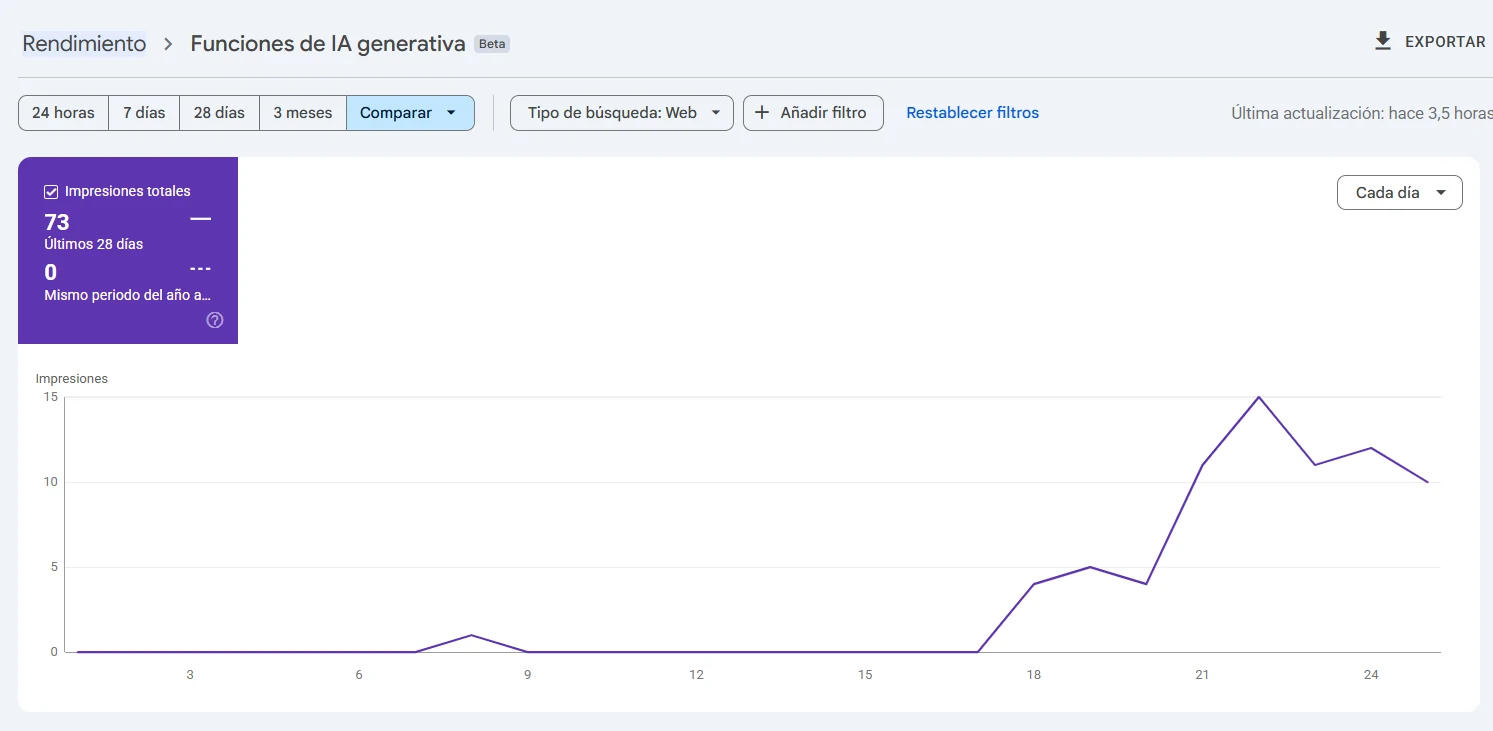This screenshot has width=1493, height=731.
Task: Open the help question mark icon
Action: point(215,320)
